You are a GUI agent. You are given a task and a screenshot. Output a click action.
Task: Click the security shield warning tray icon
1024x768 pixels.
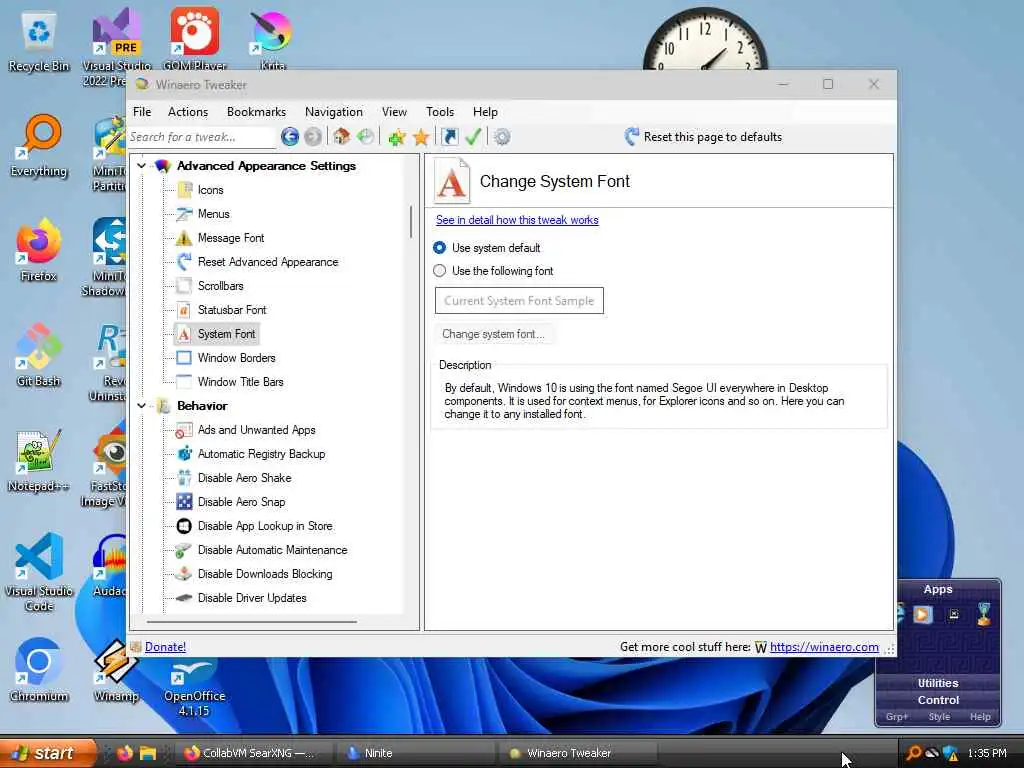click(951, 753)
